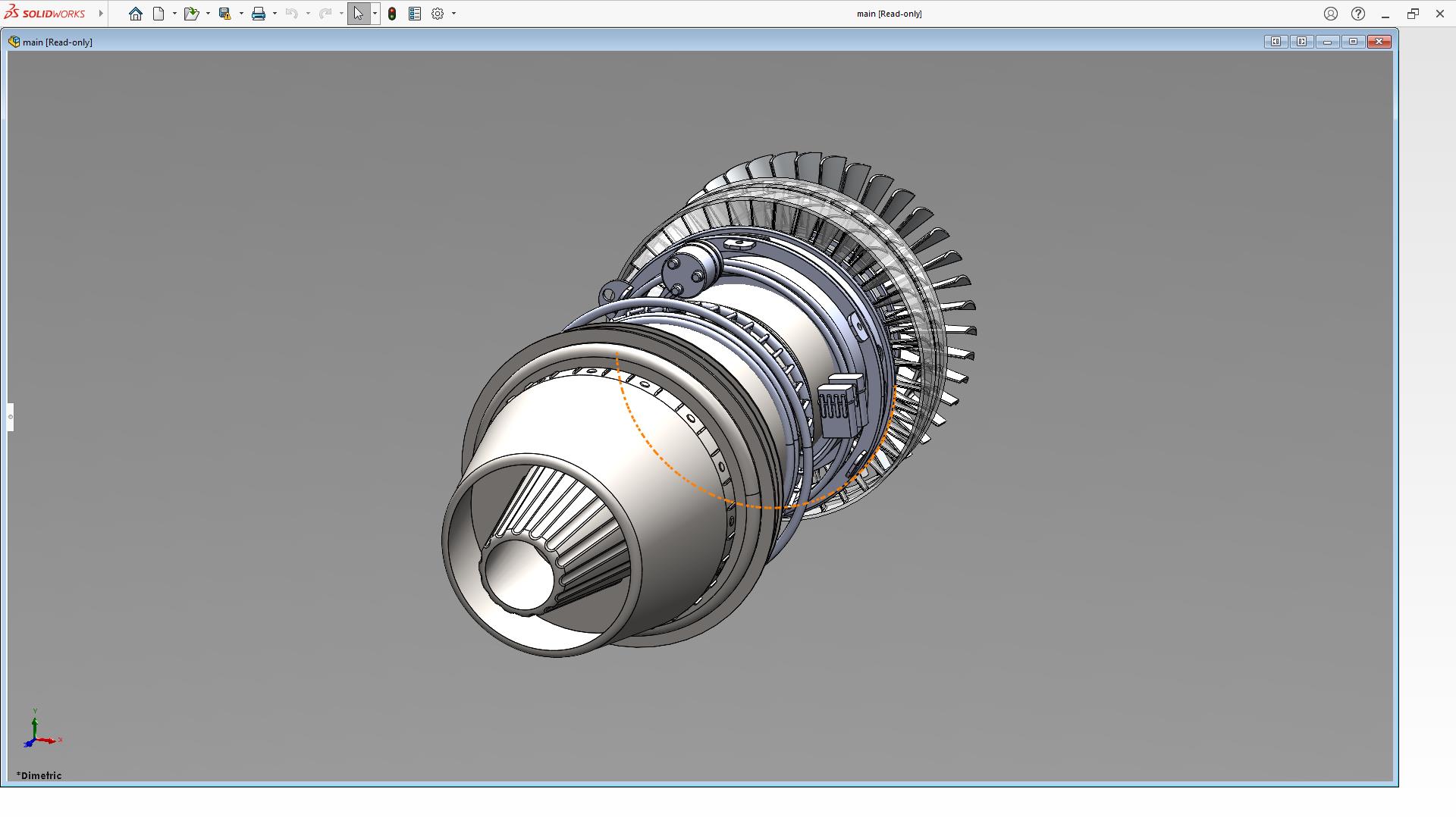Tile document window to the right
This screenshot has width=1456, height=817.
[x=1301, y=42]
